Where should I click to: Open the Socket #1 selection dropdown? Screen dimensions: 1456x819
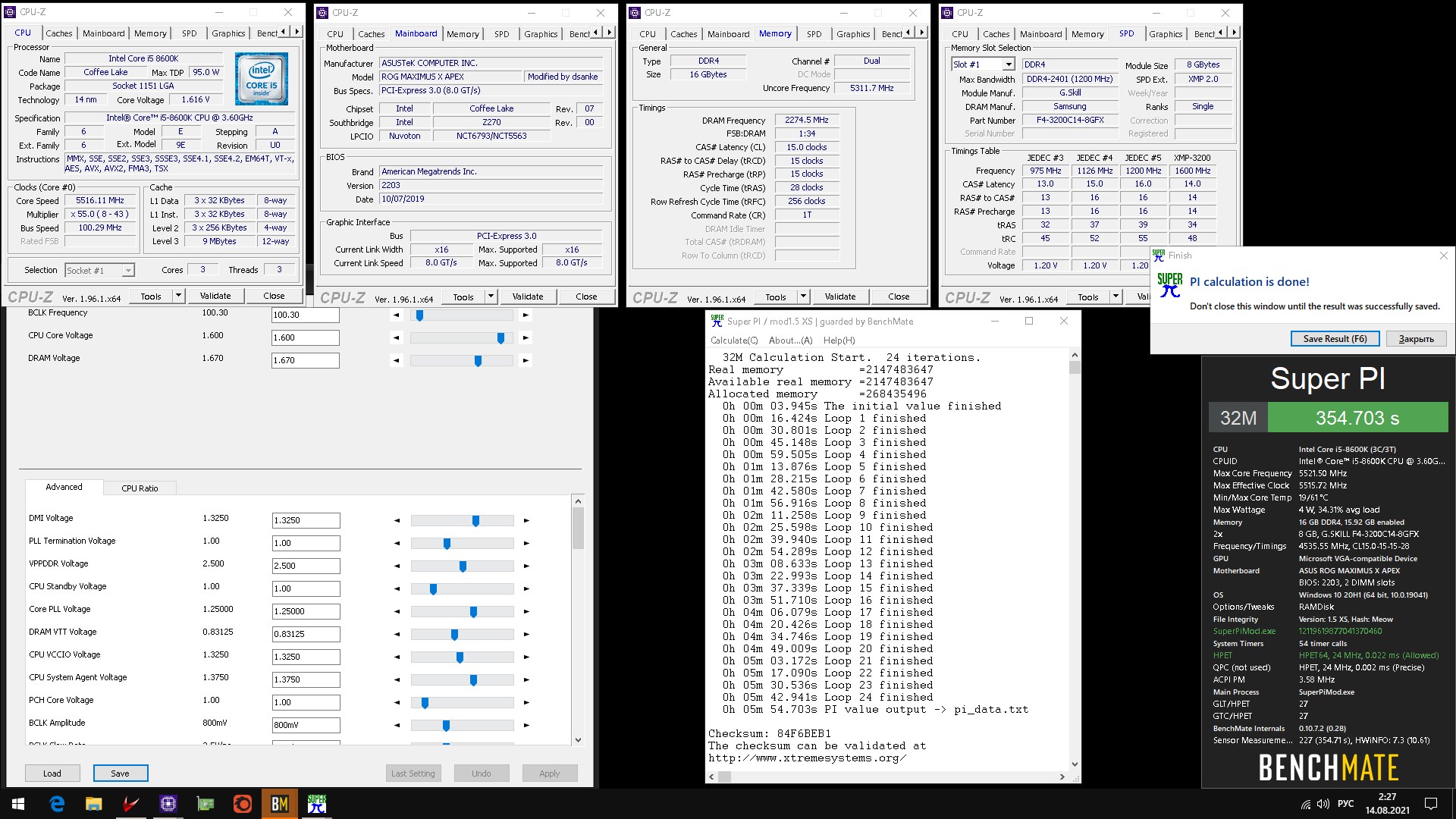[x=99, y=271]
